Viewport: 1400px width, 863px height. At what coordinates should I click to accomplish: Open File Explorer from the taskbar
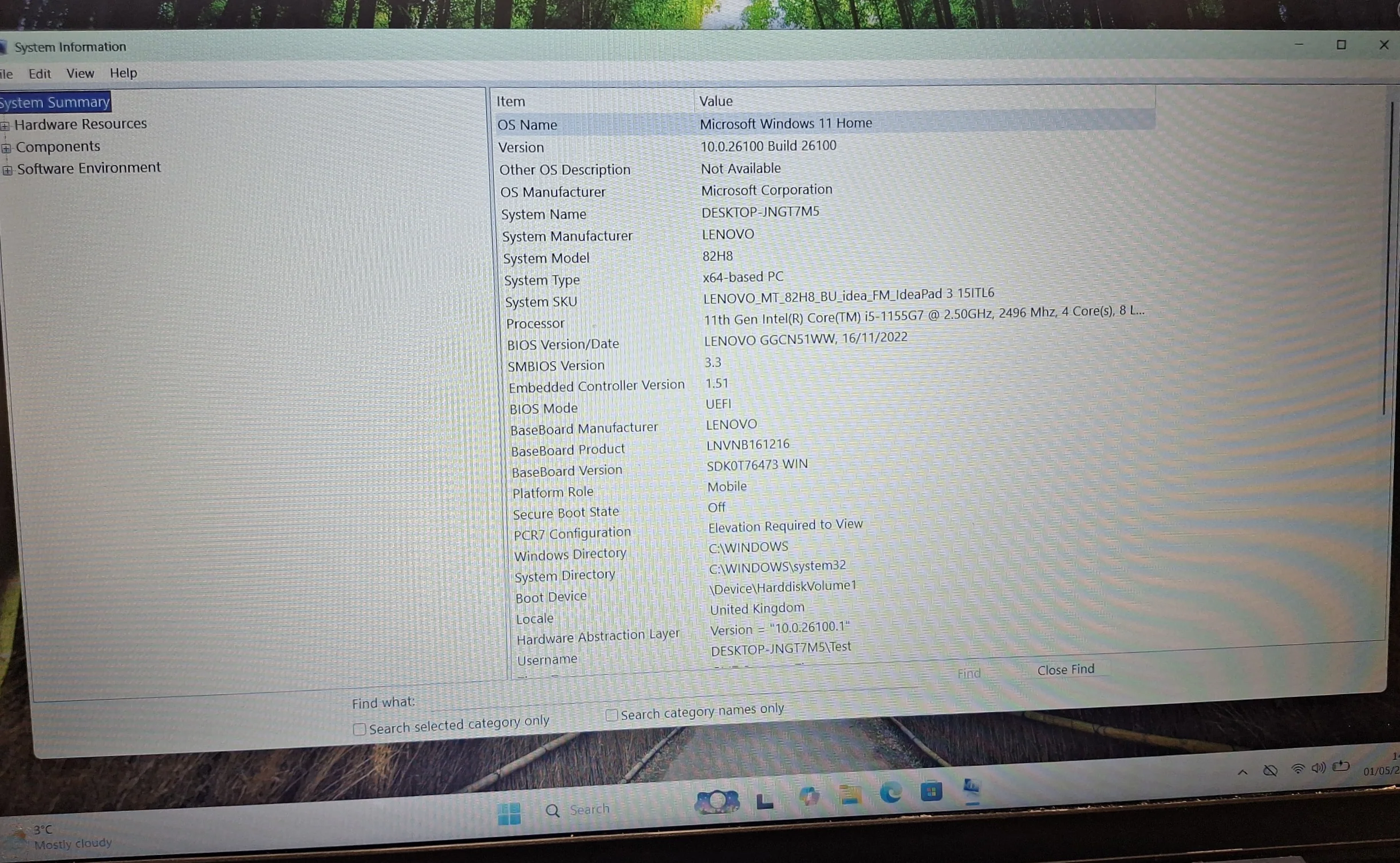pyautogui.click(x=850, y=795)
